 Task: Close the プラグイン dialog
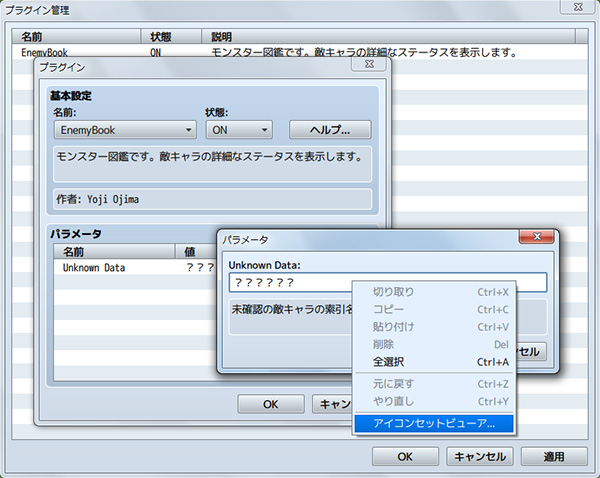tap(369, 64)
